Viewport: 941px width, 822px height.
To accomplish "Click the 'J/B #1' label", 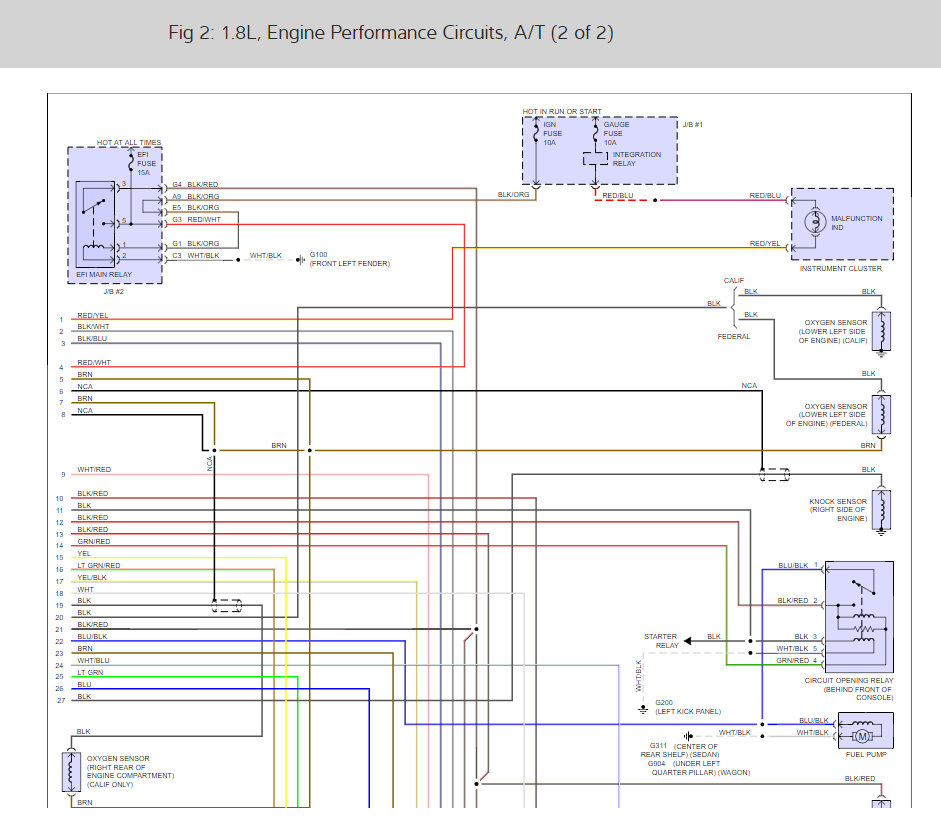I will click(x=693, y=125).
